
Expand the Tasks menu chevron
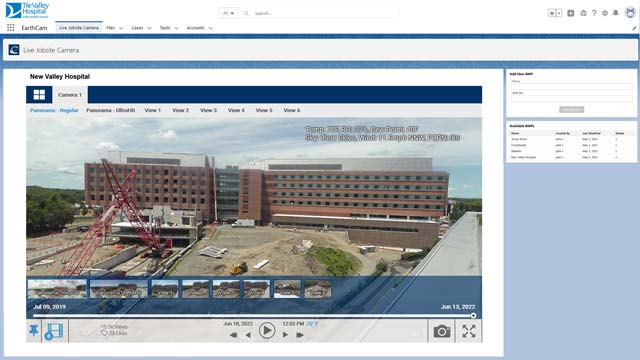(x=176, y=28)
